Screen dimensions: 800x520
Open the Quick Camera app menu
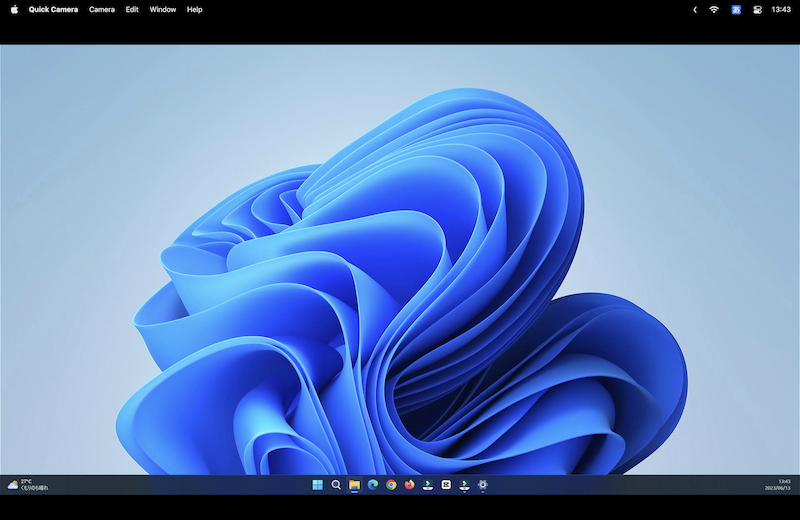pyautogui.click(x=54, y=9)
